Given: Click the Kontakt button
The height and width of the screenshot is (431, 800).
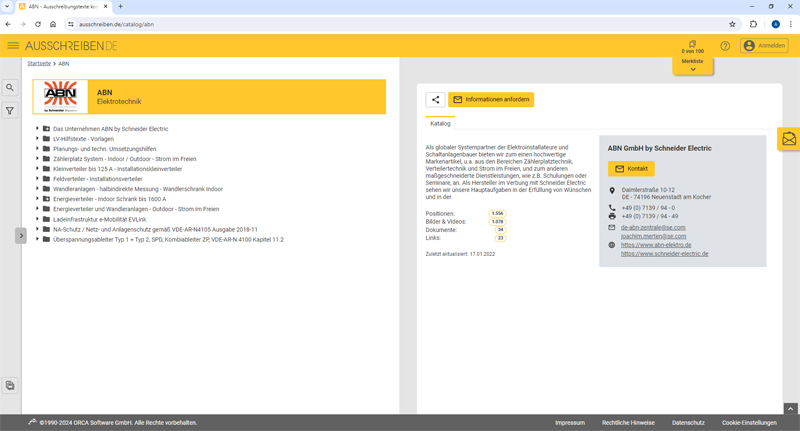Looking at the screenshot, I should click(631, 169).
